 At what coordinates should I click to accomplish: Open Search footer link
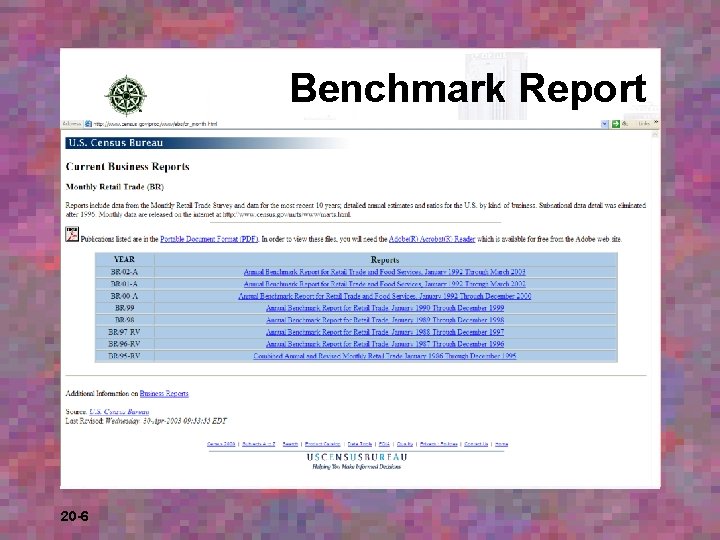coord(290,444)
